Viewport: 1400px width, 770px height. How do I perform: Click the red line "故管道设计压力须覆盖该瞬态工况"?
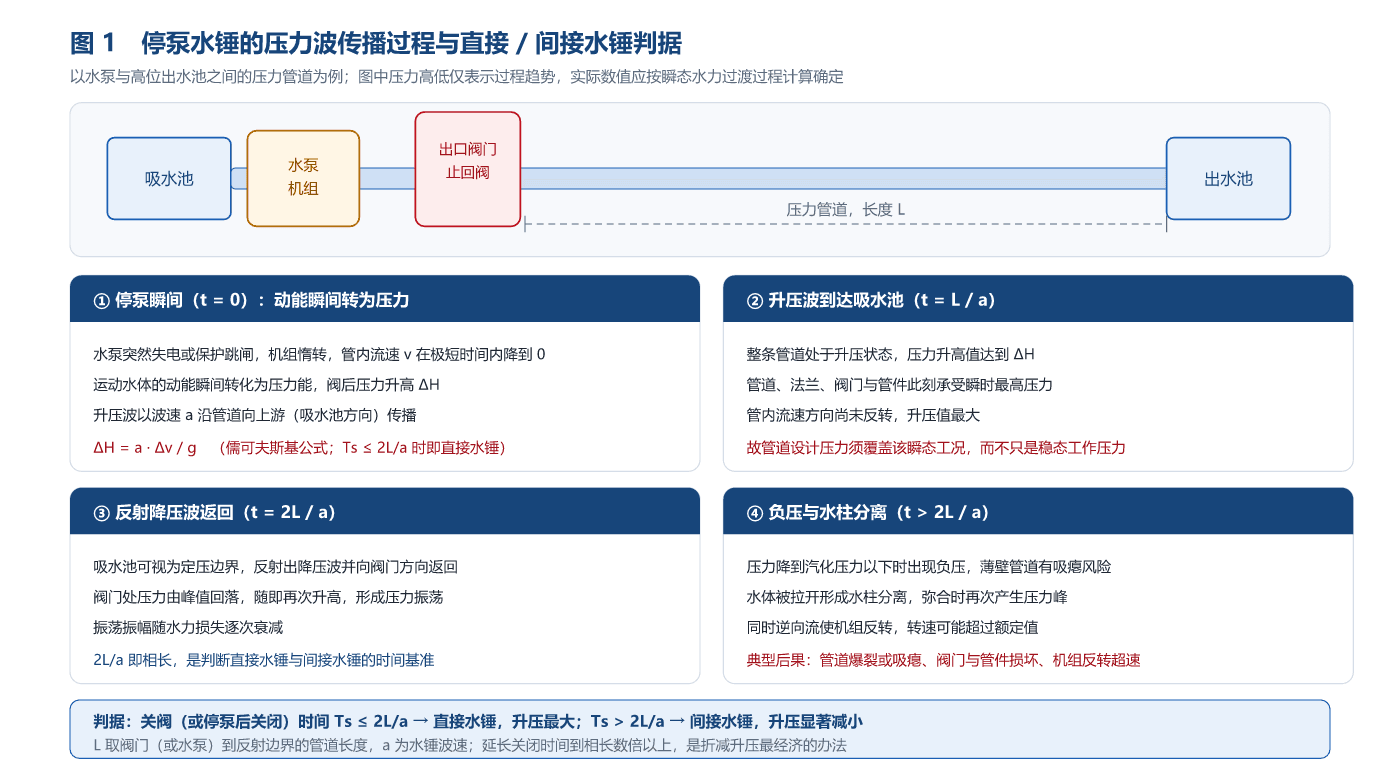937,448
